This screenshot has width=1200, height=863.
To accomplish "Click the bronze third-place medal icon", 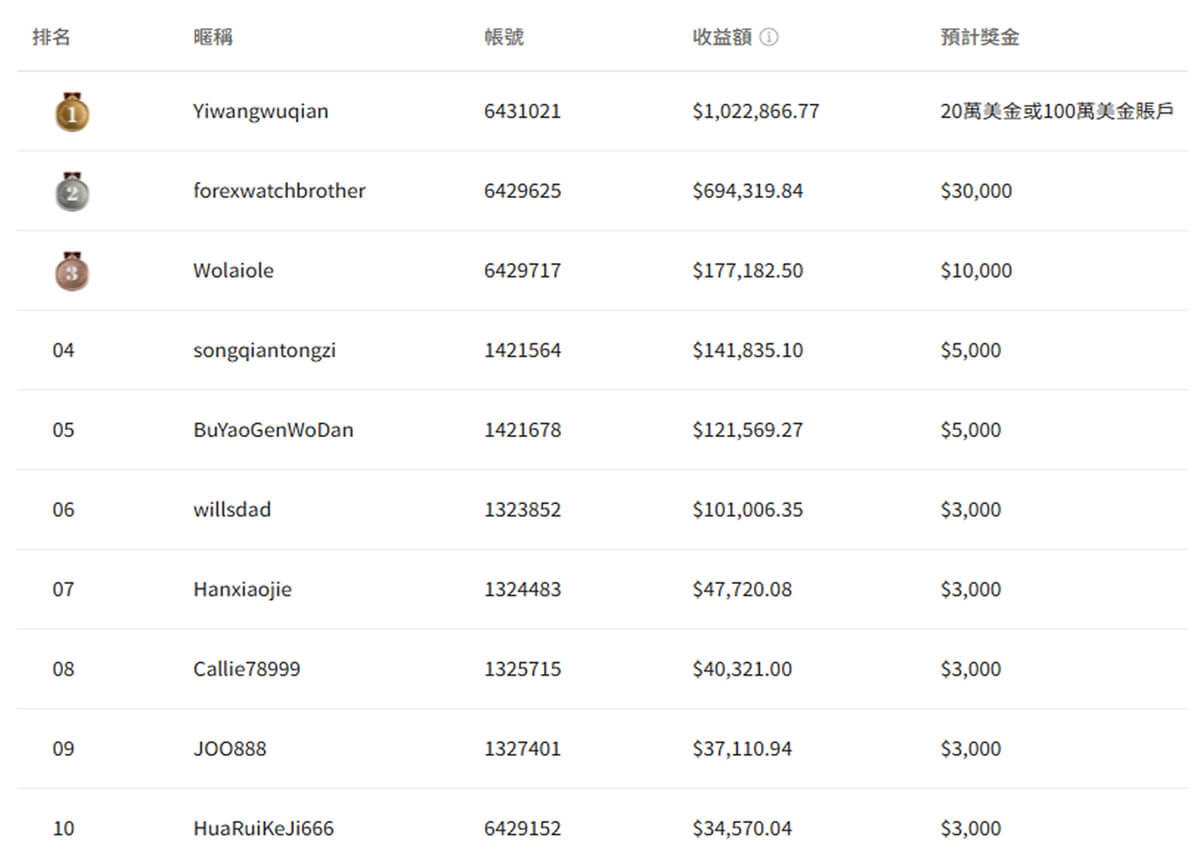I will [x=72, y=271].
